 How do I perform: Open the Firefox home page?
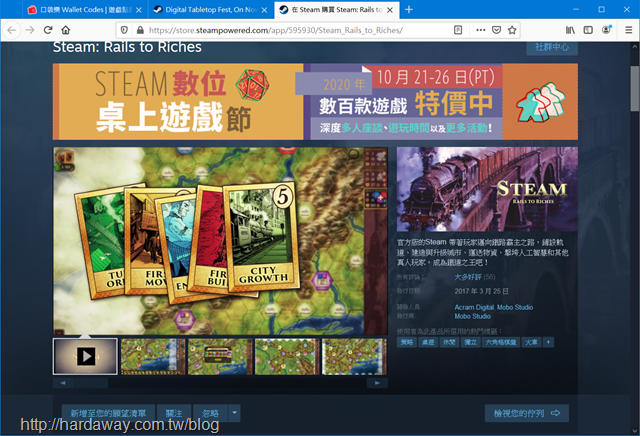coord(66,30)
